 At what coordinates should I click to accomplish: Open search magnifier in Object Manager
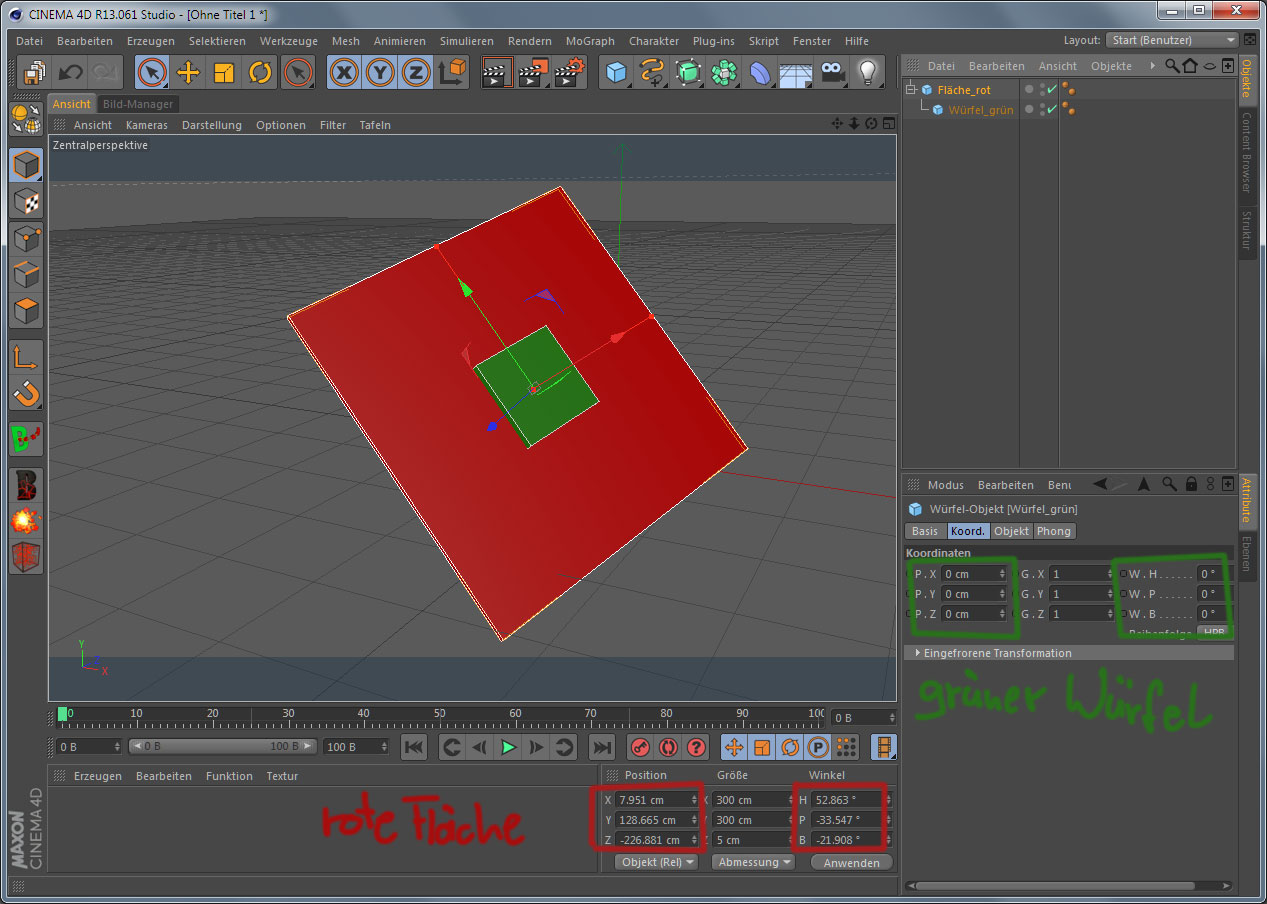(1172, 65)
